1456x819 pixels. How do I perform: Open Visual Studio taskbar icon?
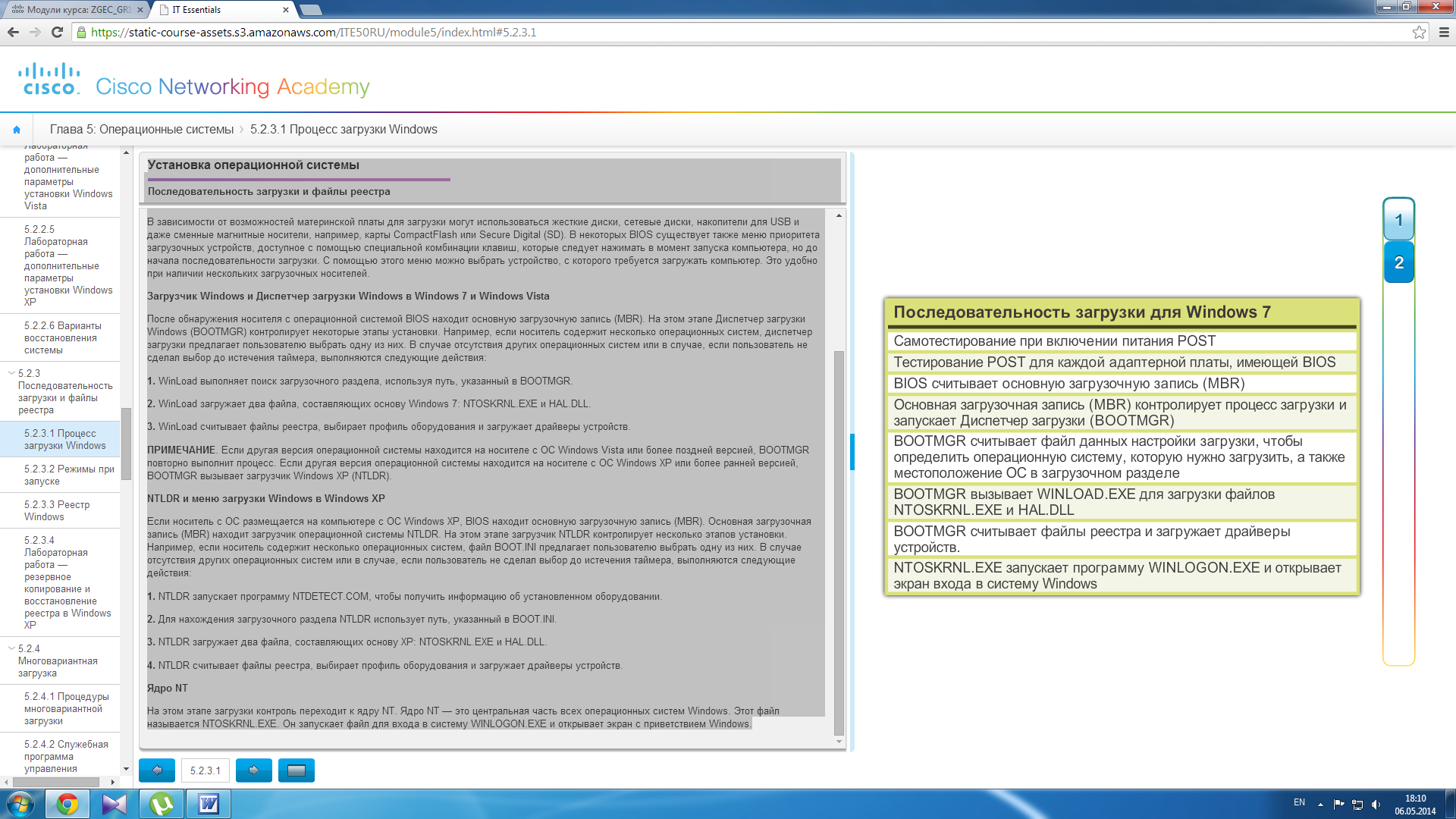point(115,804)
